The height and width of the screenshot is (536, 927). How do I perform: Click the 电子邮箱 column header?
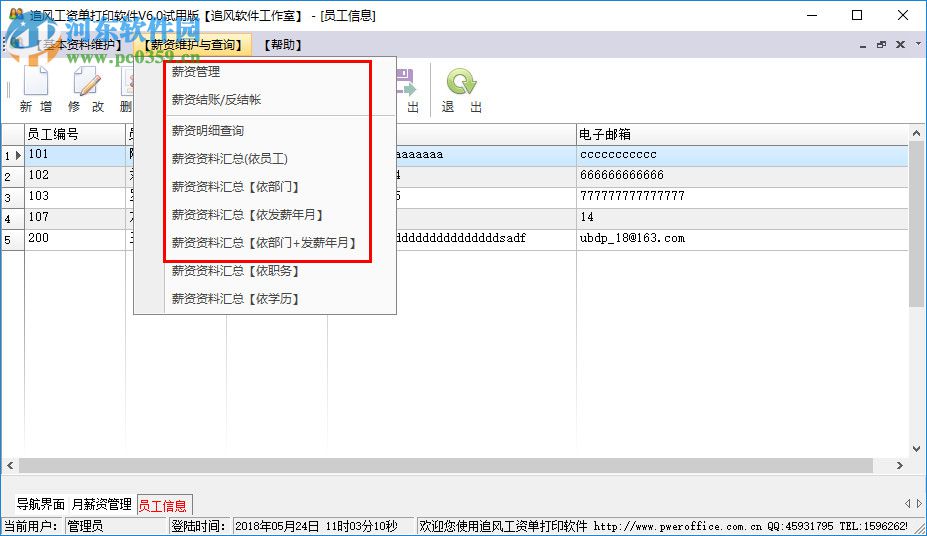(742, 134)
